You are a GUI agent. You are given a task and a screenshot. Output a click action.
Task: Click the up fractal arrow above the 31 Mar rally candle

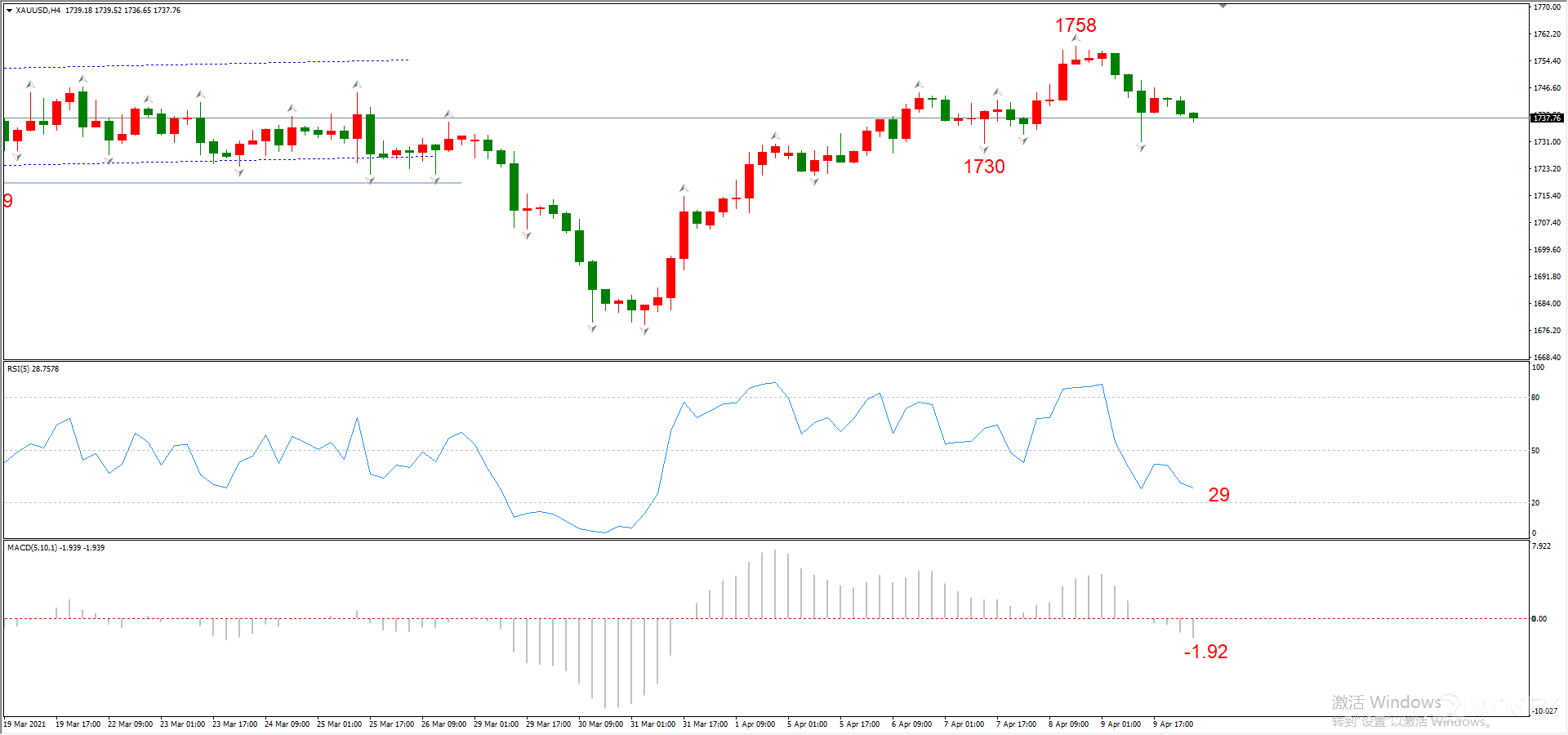click(684, 189)
